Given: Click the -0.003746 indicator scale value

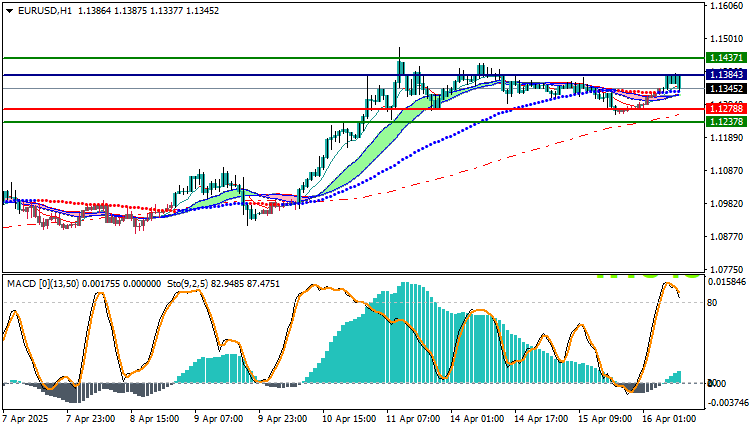Looking at the screenshot, I should [x=726, y=403].
